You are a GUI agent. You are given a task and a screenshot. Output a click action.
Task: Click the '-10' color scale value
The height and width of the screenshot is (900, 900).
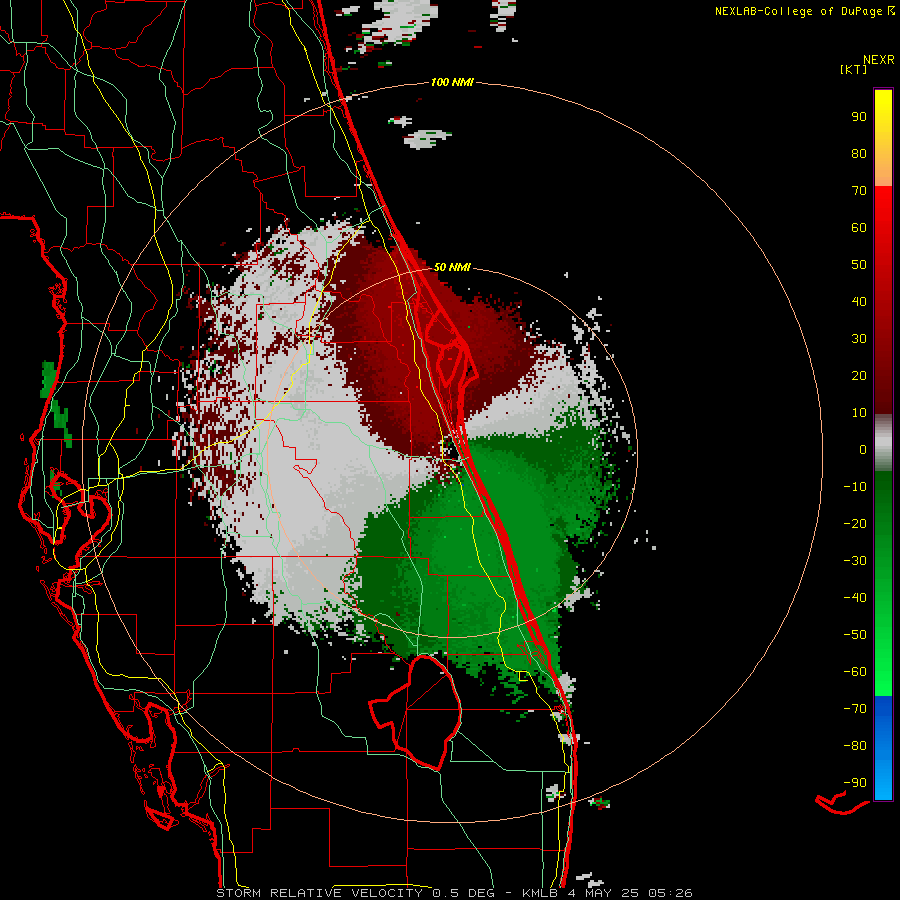(x=855, y=487)
